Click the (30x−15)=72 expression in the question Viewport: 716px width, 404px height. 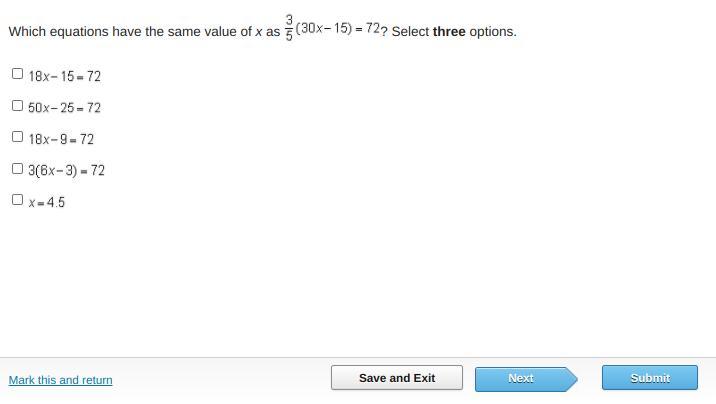pos(338,29)
